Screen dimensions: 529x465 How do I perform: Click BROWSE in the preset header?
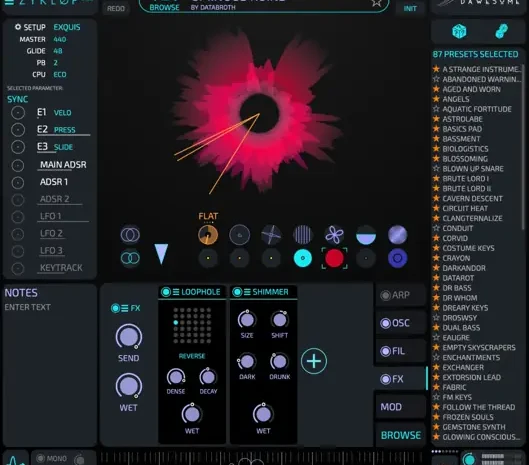pyautogui.click(x=164, y=8)
